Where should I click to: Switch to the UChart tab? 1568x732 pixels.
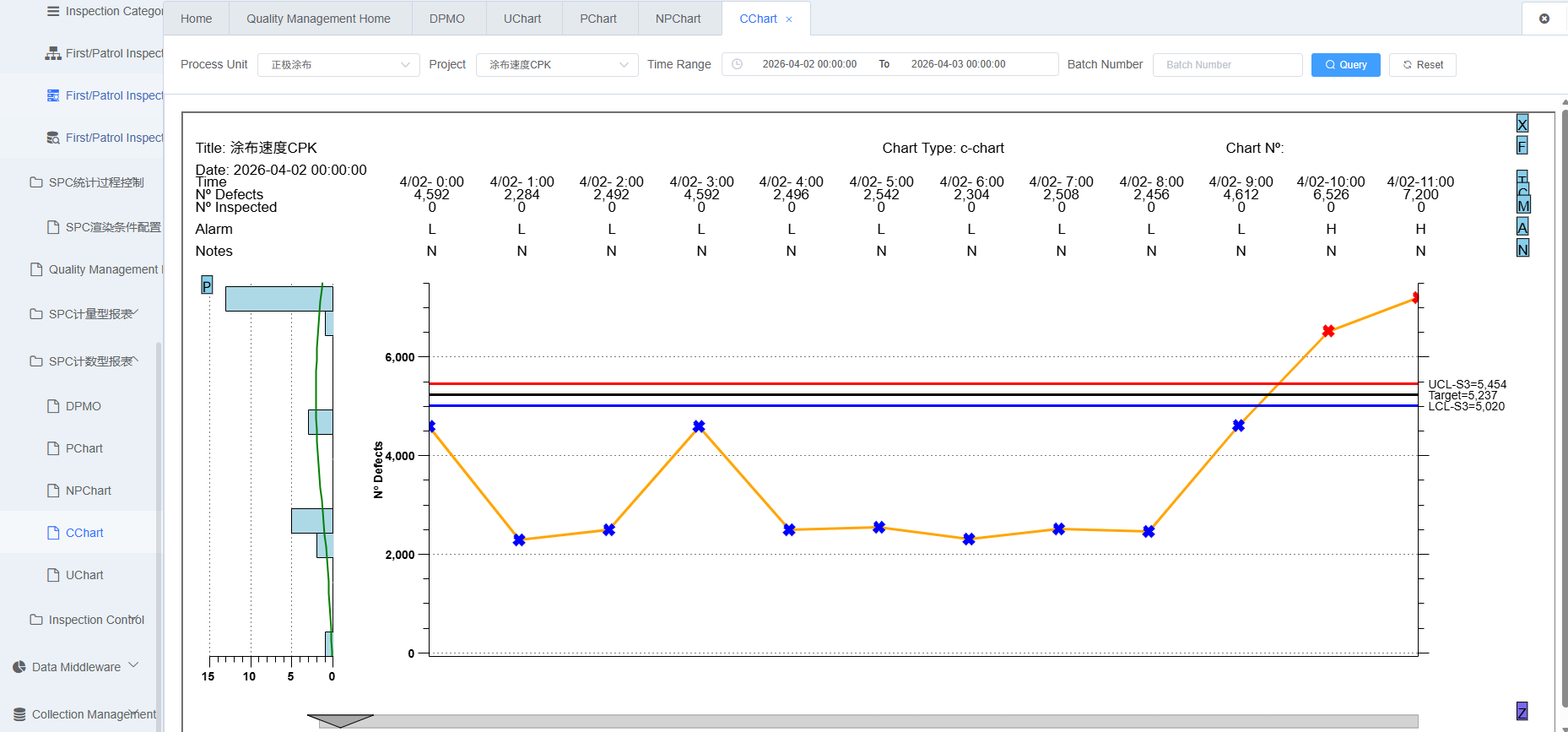pos(522,19)
